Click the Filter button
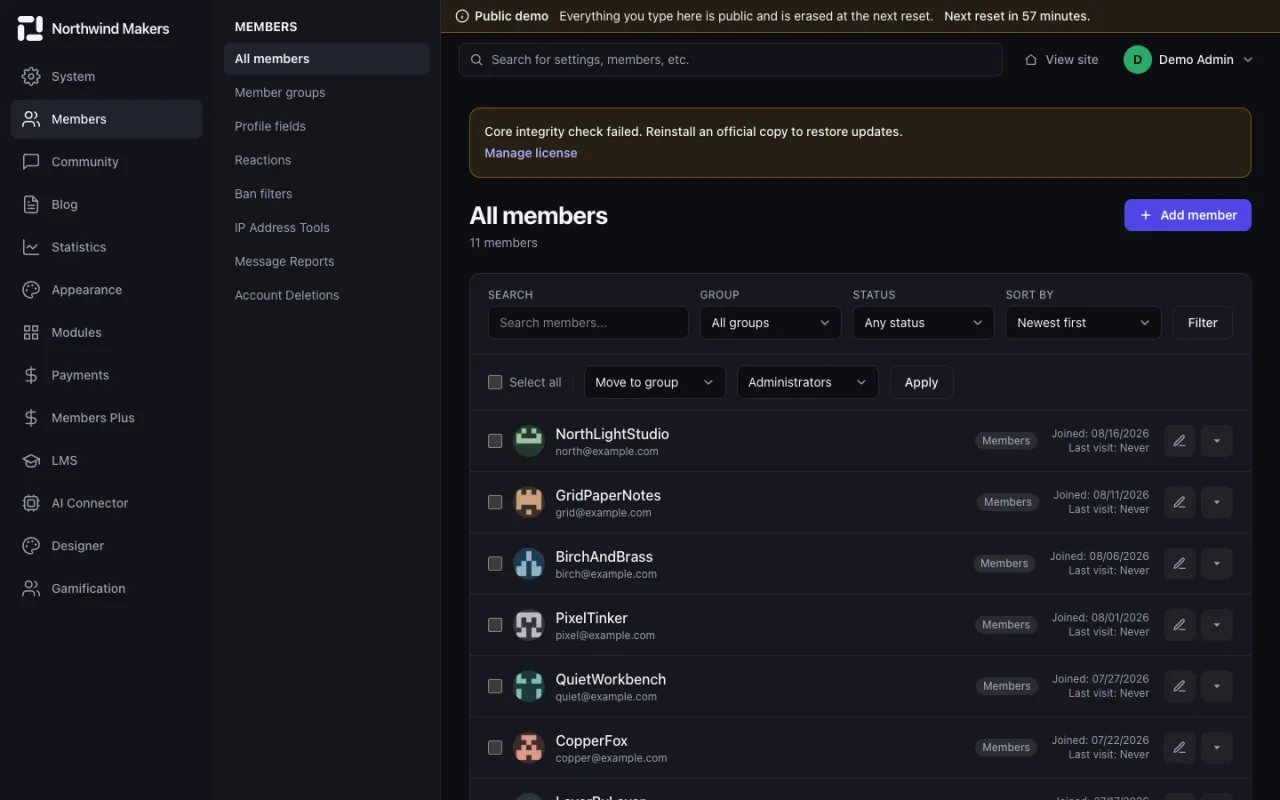Image resolution: width=1280 pixels, height=800 pixels. [x=1202, y=323]
